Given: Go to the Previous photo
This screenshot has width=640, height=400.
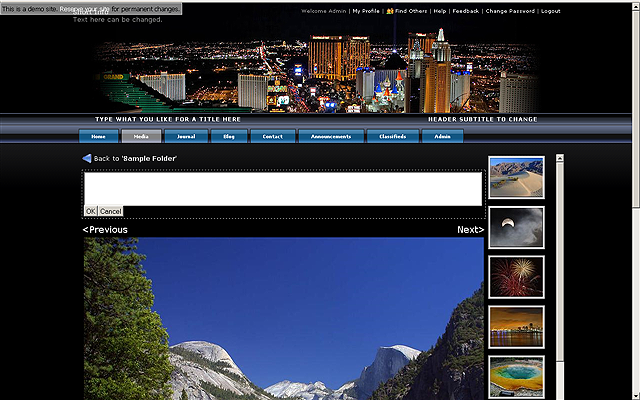Looking at the screenshot, I should 105,230.
